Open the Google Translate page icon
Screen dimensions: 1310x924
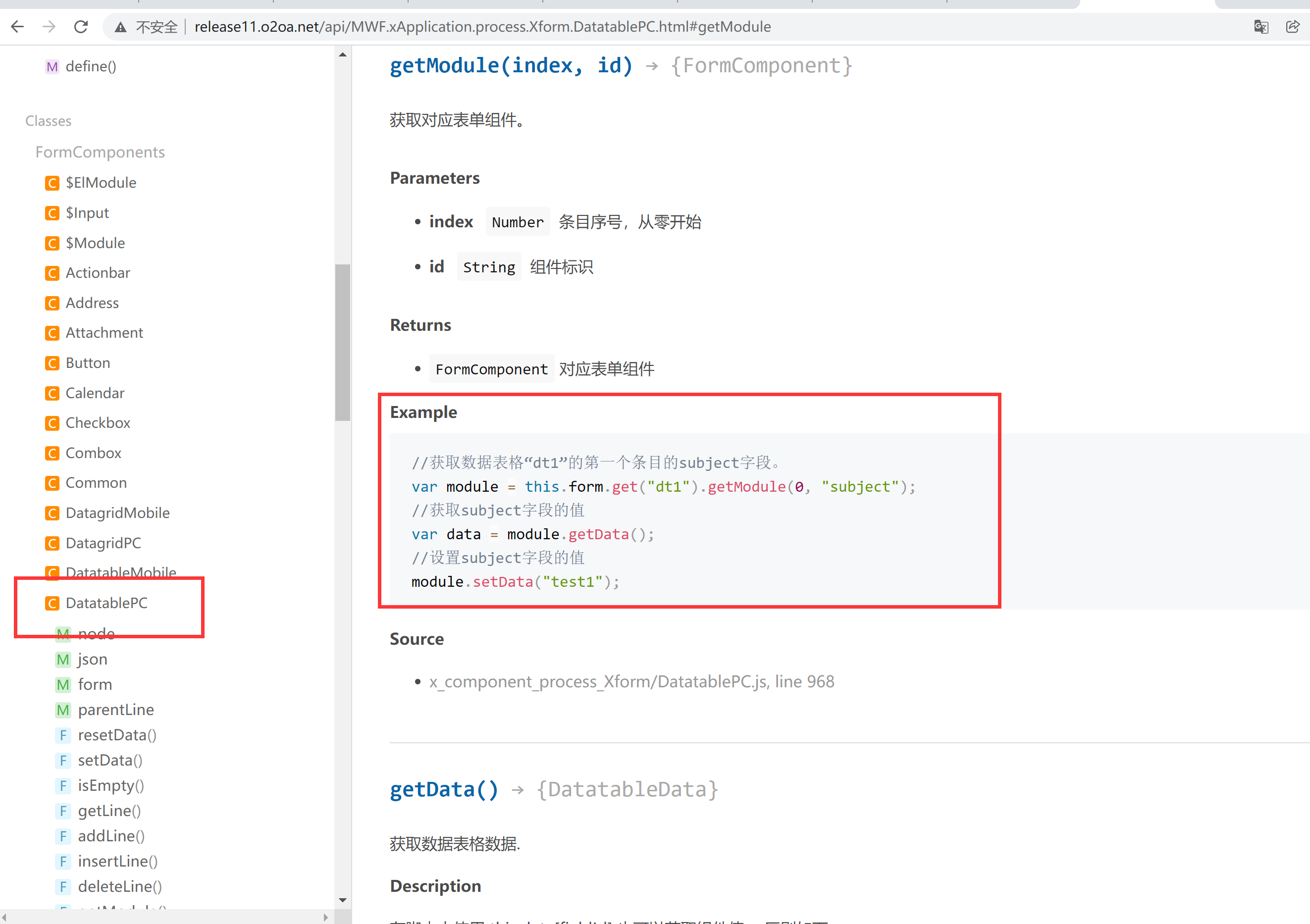point(1260,27)
